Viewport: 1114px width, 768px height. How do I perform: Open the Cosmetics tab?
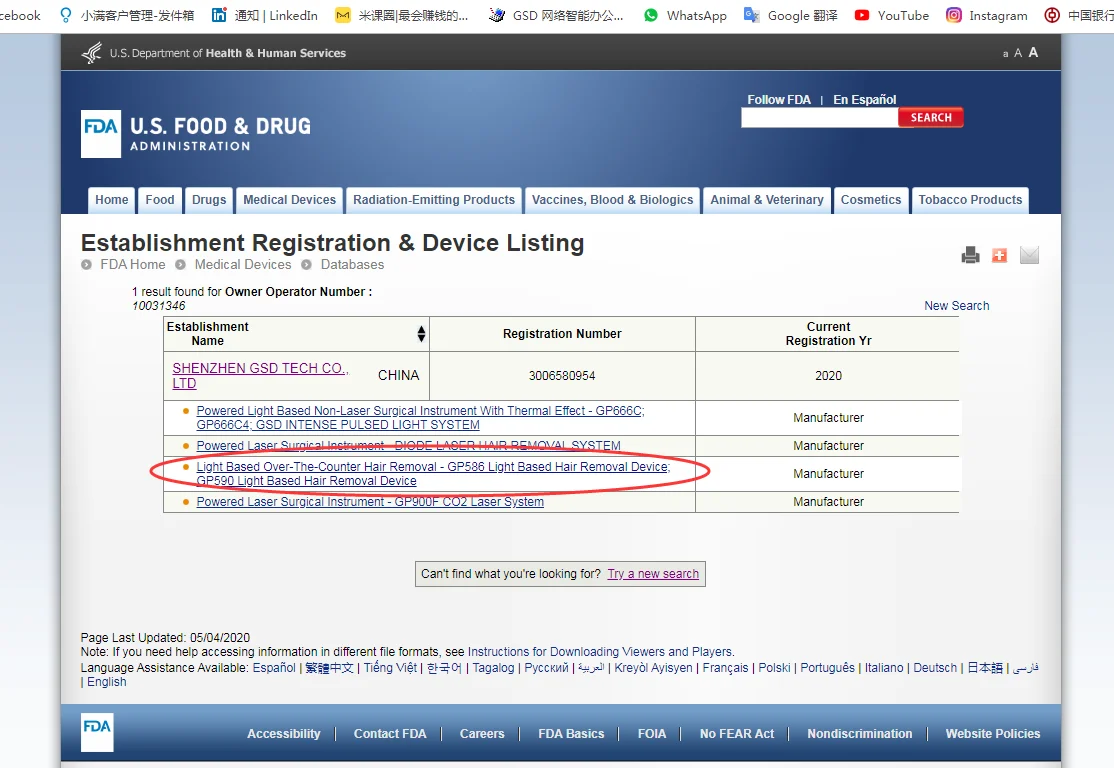[x=871, y=200]
